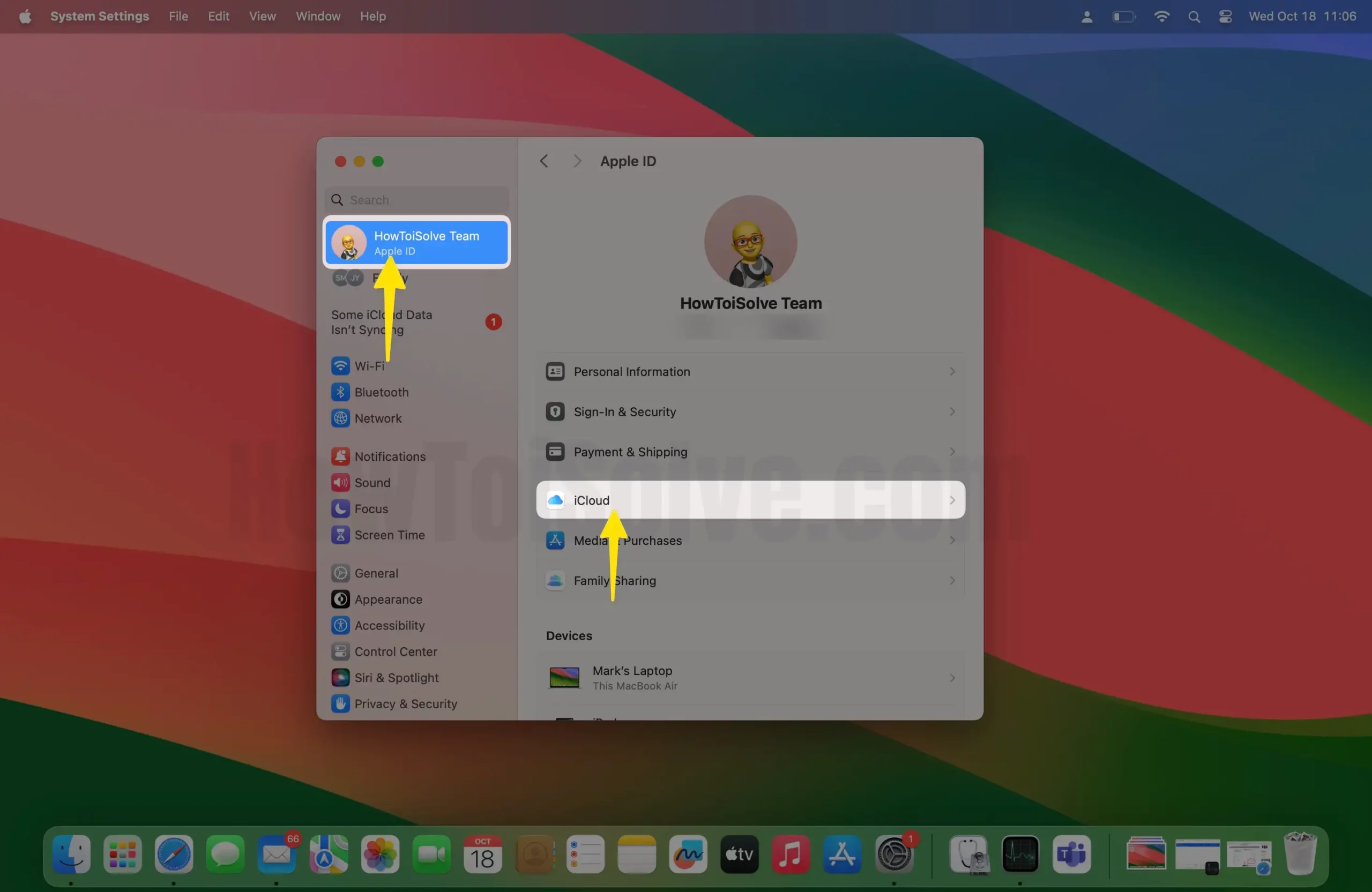
Task: Open the FaceTime app in the Dock
Action: pyautogui.click(x=431, y=854)
